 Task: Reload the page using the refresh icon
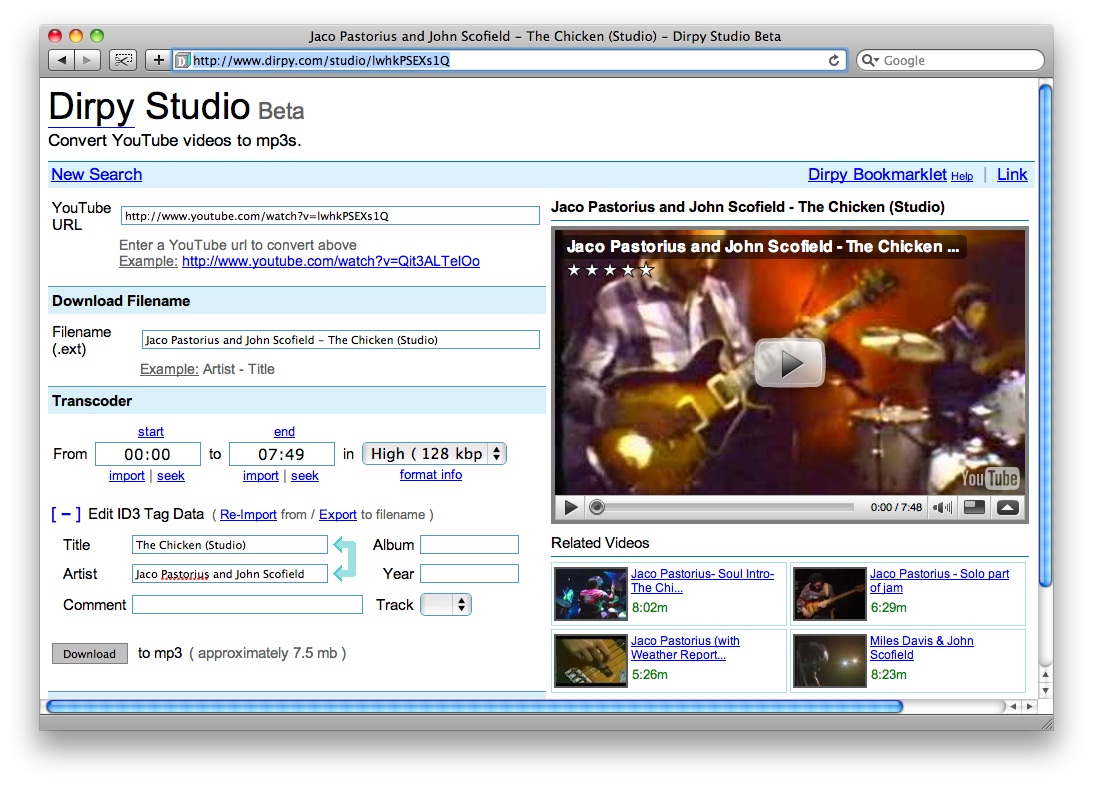click(834, 61)
